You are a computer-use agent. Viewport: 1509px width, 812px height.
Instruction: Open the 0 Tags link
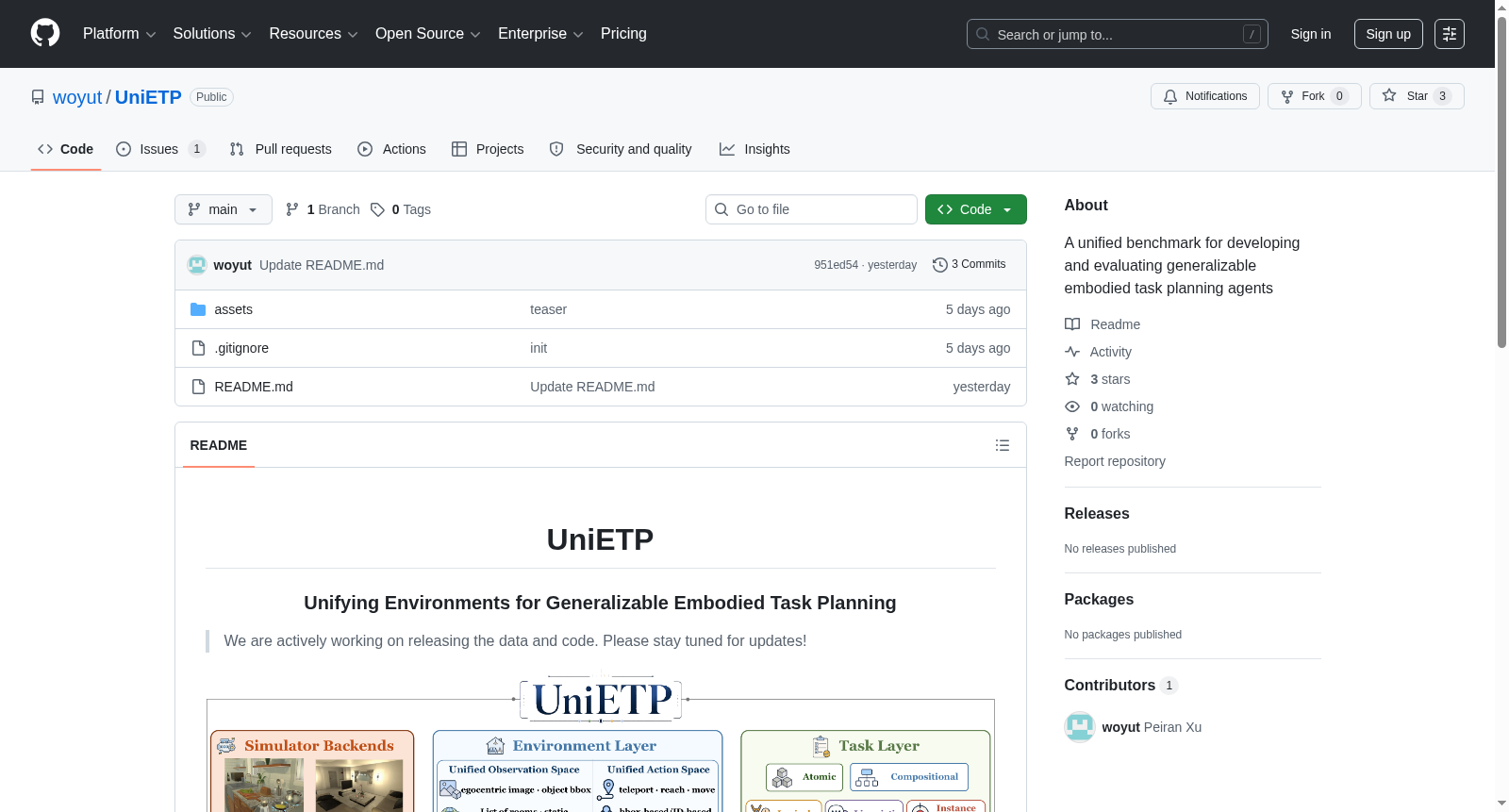[401, 209]
